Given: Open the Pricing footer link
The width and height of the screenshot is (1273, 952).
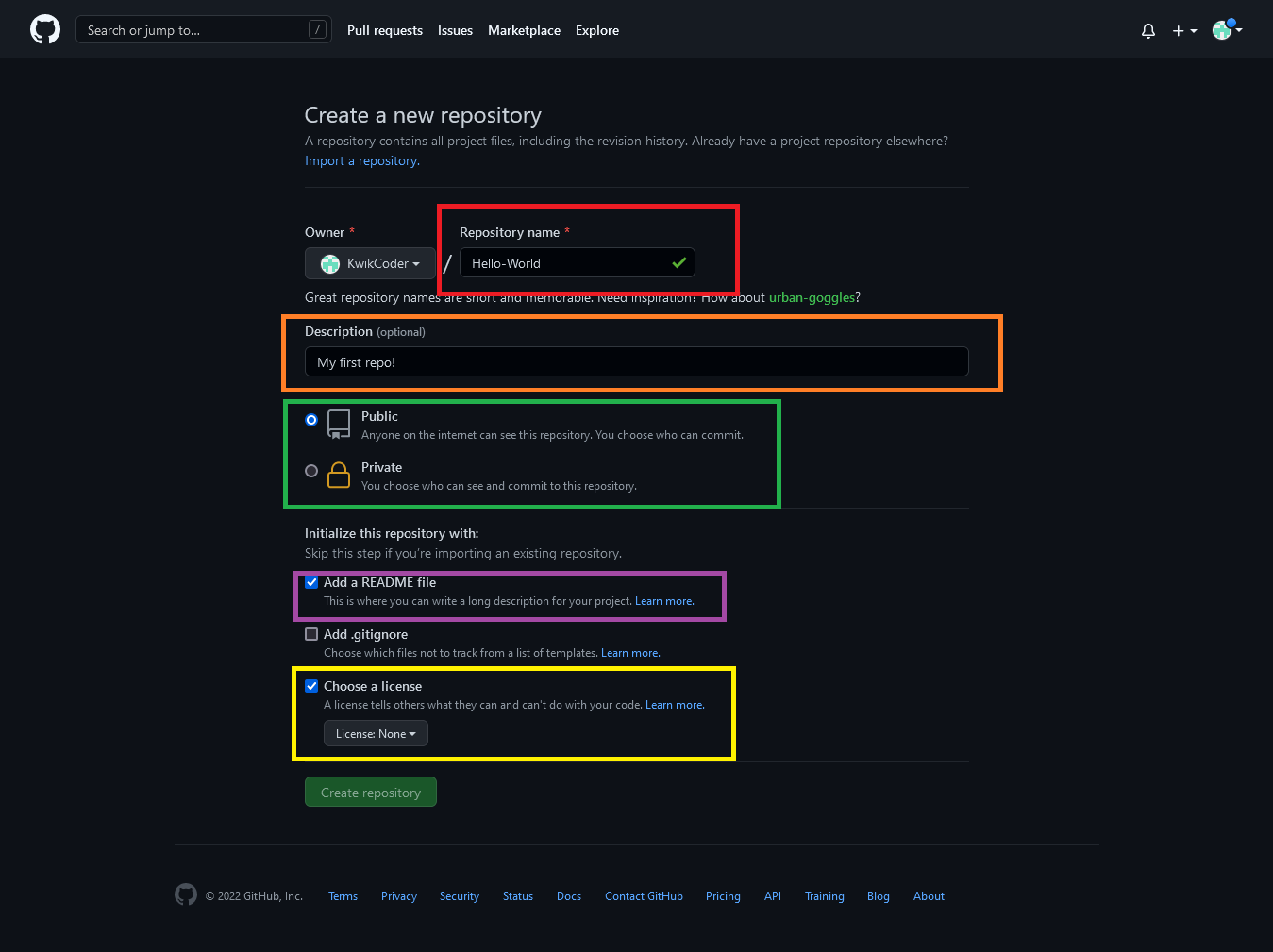Looking at the screenshot, I should (x=723, y=896).
